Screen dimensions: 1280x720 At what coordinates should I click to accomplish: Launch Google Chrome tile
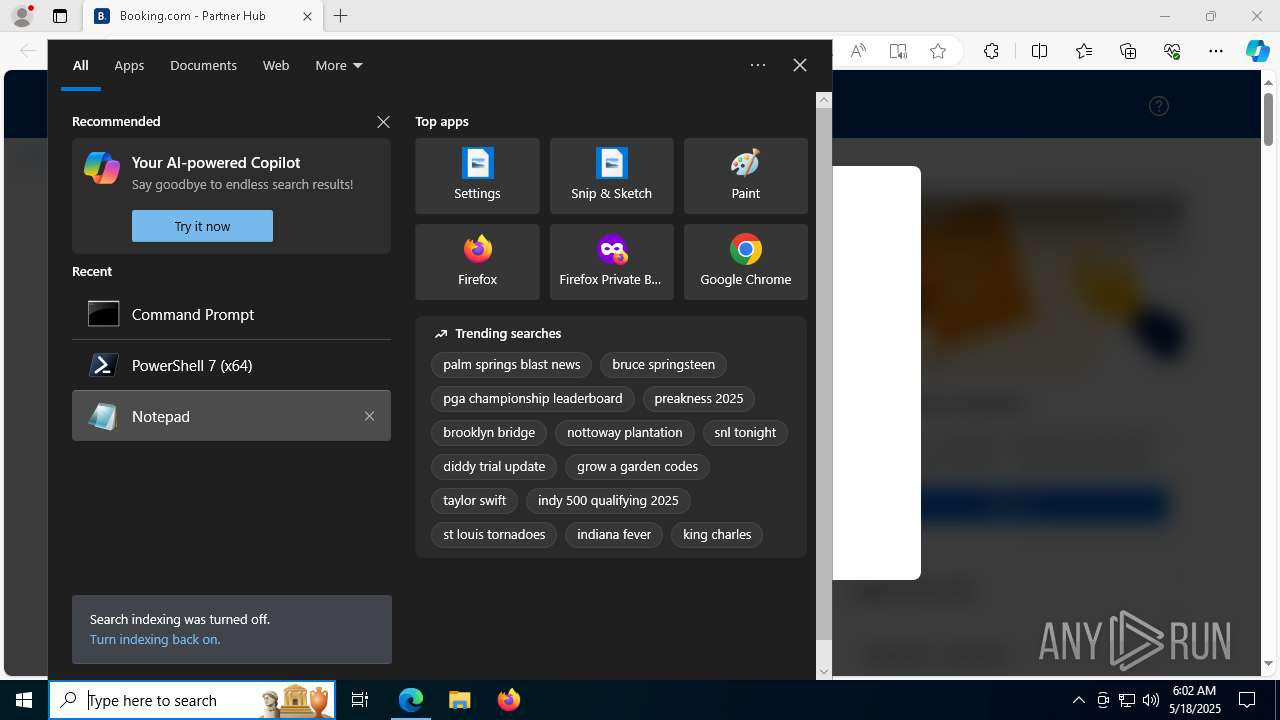[745, 262]
